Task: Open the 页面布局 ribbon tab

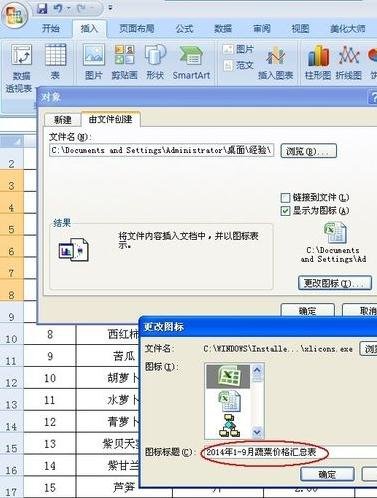Action: tap(136, 29)
